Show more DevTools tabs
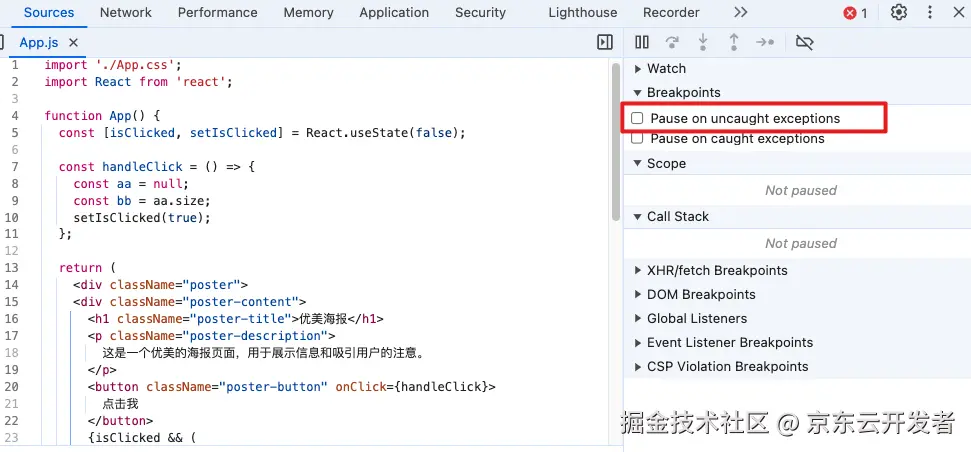 (x=740, y=12)
